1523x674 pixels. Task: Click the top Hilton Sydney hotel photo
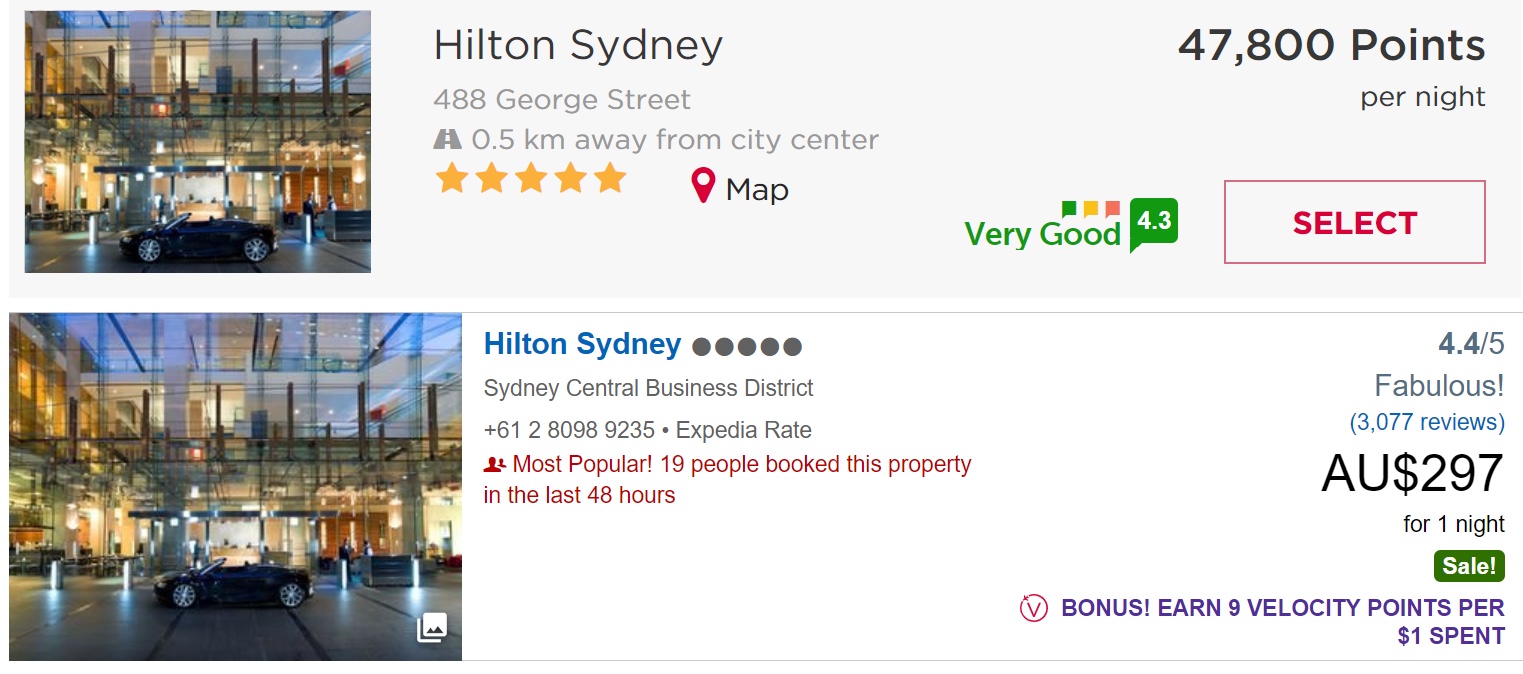coord(198,142)
